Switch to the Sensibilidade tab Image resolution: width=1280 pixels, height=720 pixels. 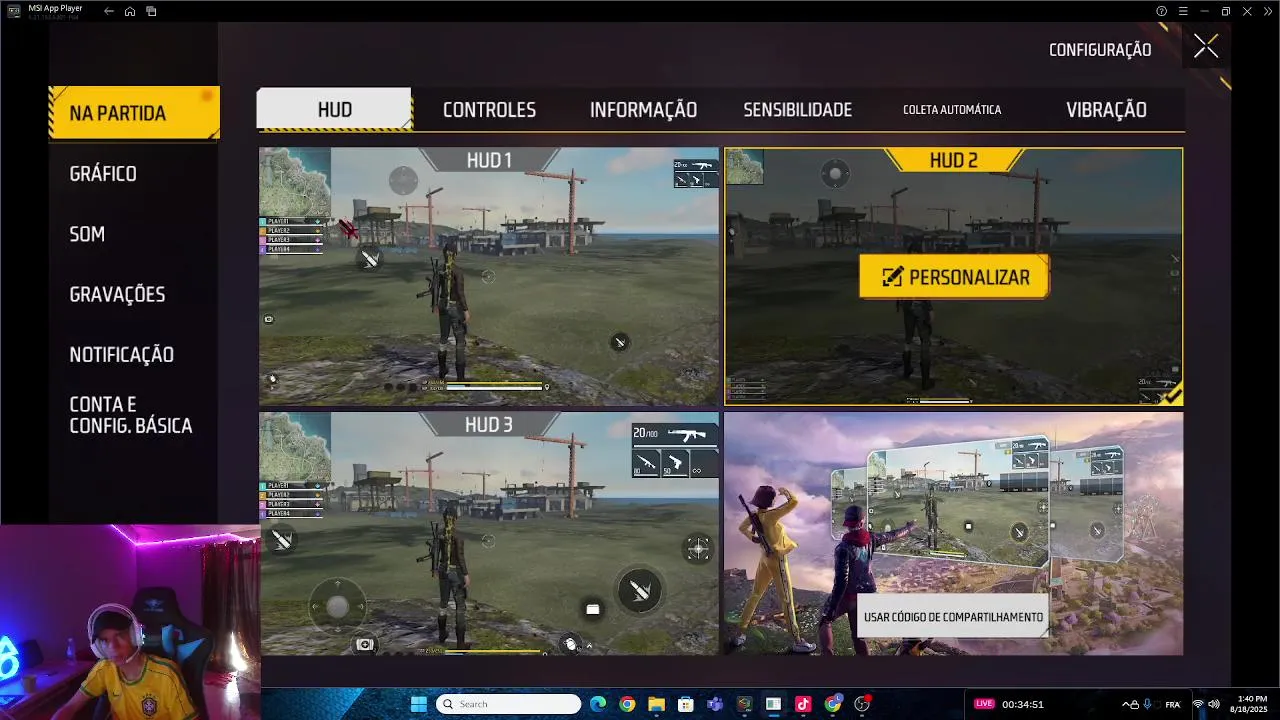tap(797, 110)
